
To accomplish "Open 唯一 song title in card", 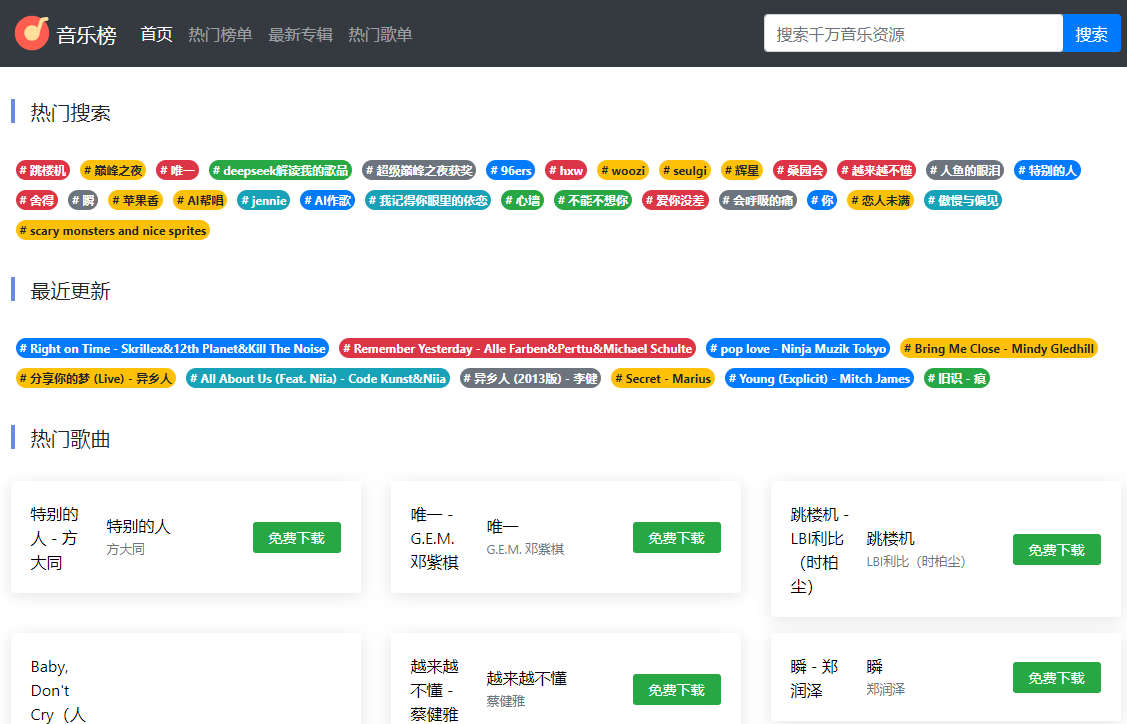I will (x=502, y=527).
